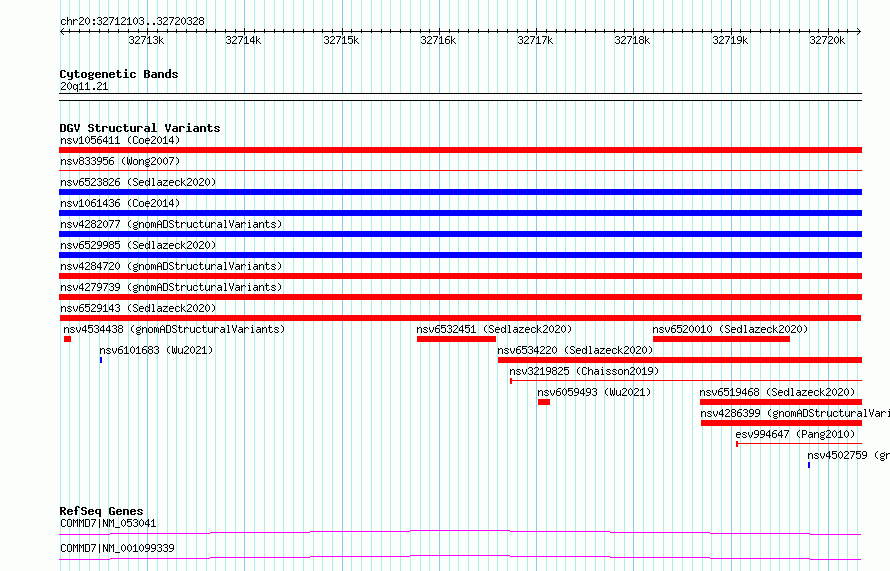The height and width of the screenshot is (571, 890).
Task: Select the tiny blue nsv6101683 marker
Action: (x=101, y=360)
